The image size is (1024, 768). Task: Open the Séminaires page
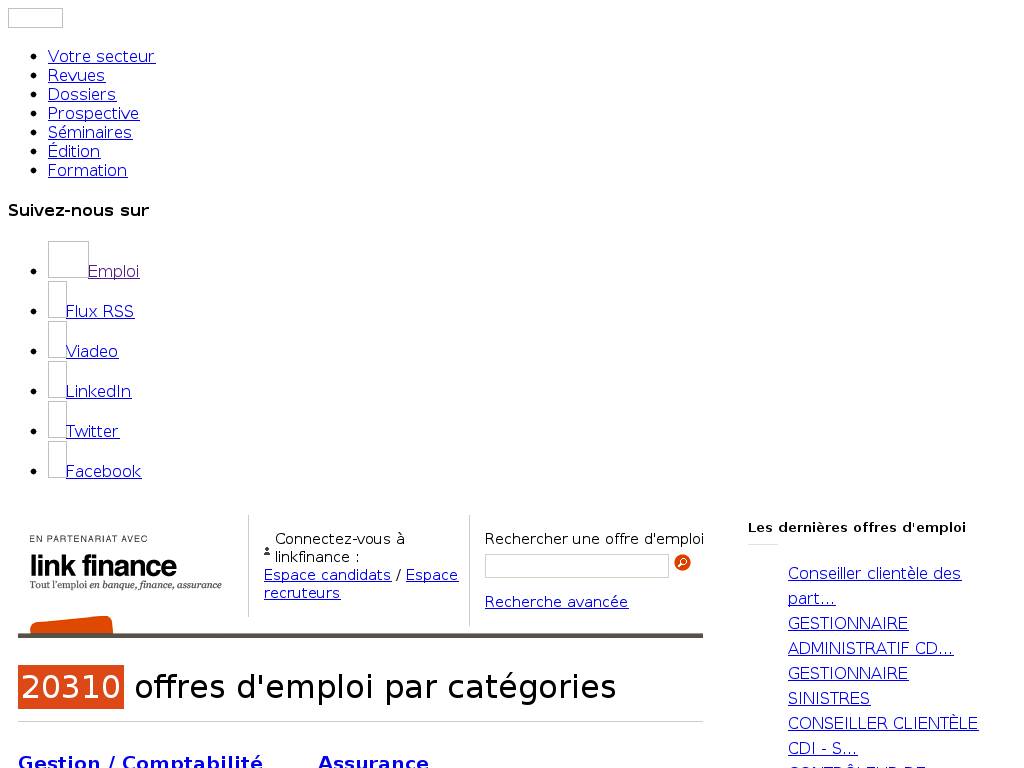click(90, 133)
